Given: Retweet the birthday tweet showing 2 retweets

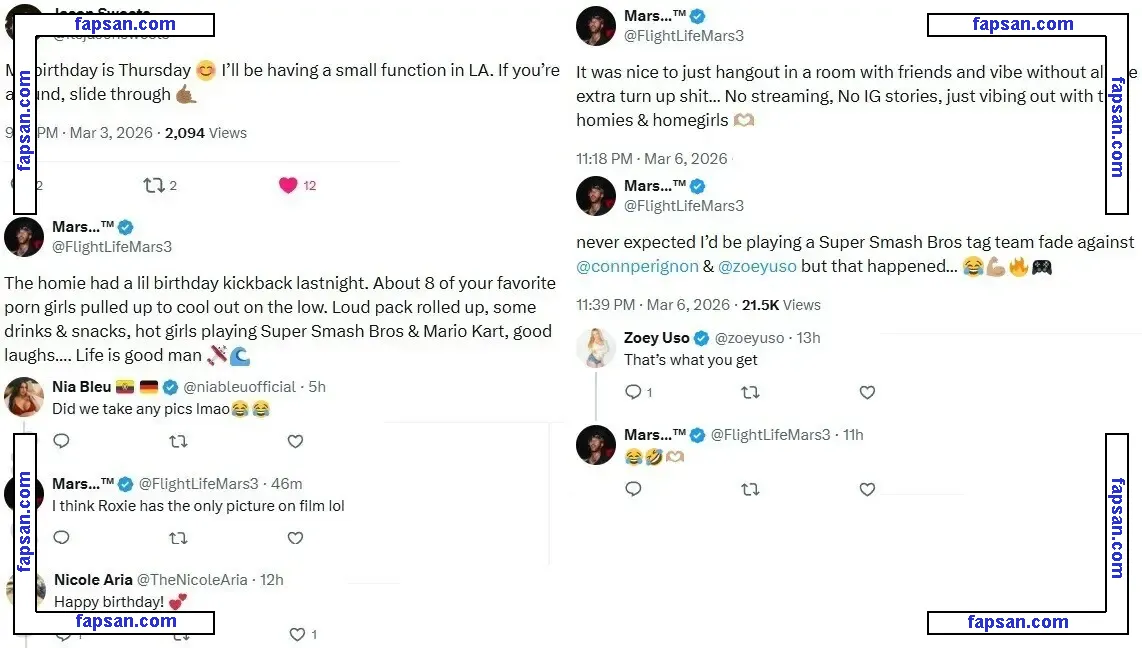Looking at the screenshot, I should point(154,185).
